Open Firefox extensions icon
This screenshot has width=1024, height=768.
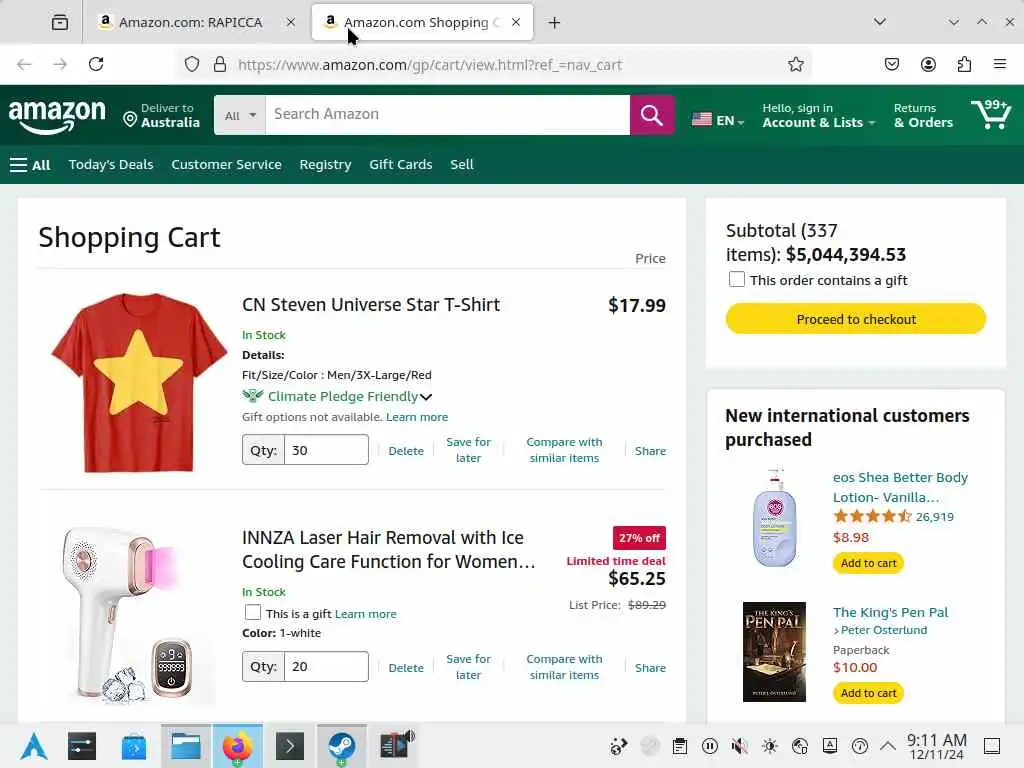click(x=964, y=64)
